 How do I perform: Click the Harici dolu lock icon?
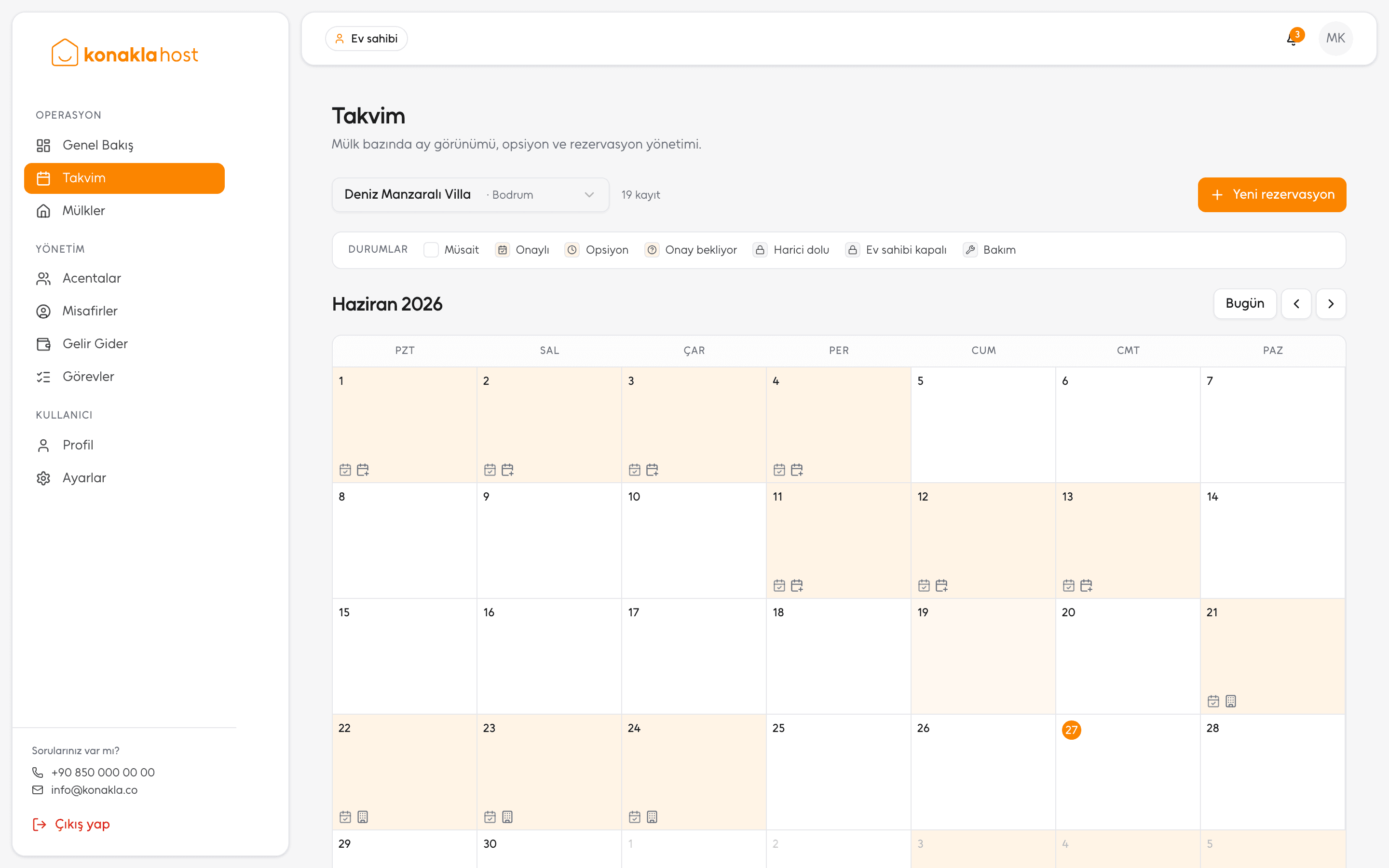pyautogui.click(x=760, y=250)
